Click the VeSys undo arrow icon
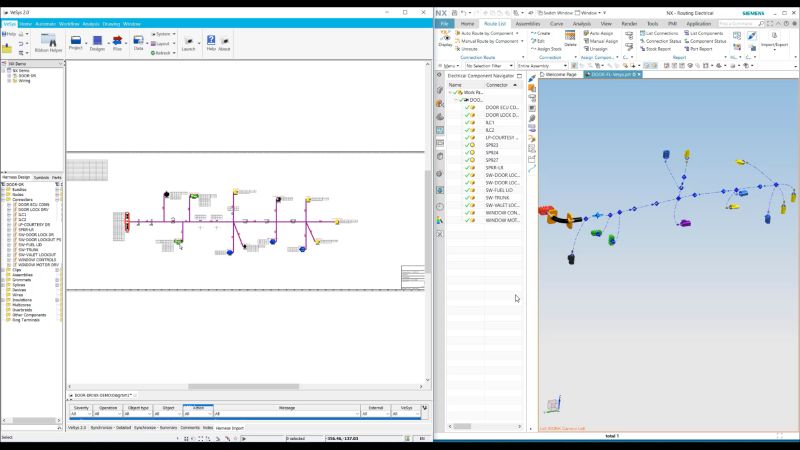 coord(21,44)
